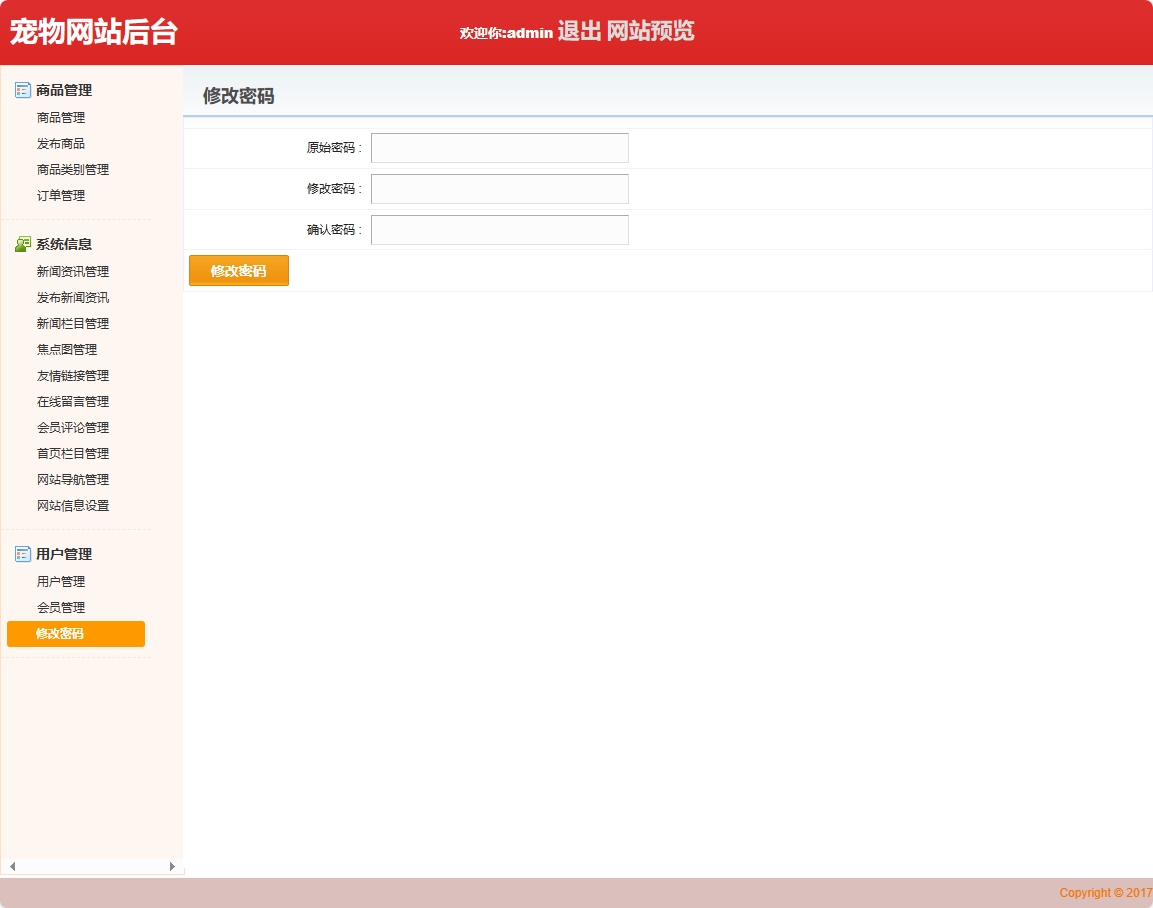Click the 用户管理 section header icon
Screen dimensions: 1153x908
(x=23, y=554)
